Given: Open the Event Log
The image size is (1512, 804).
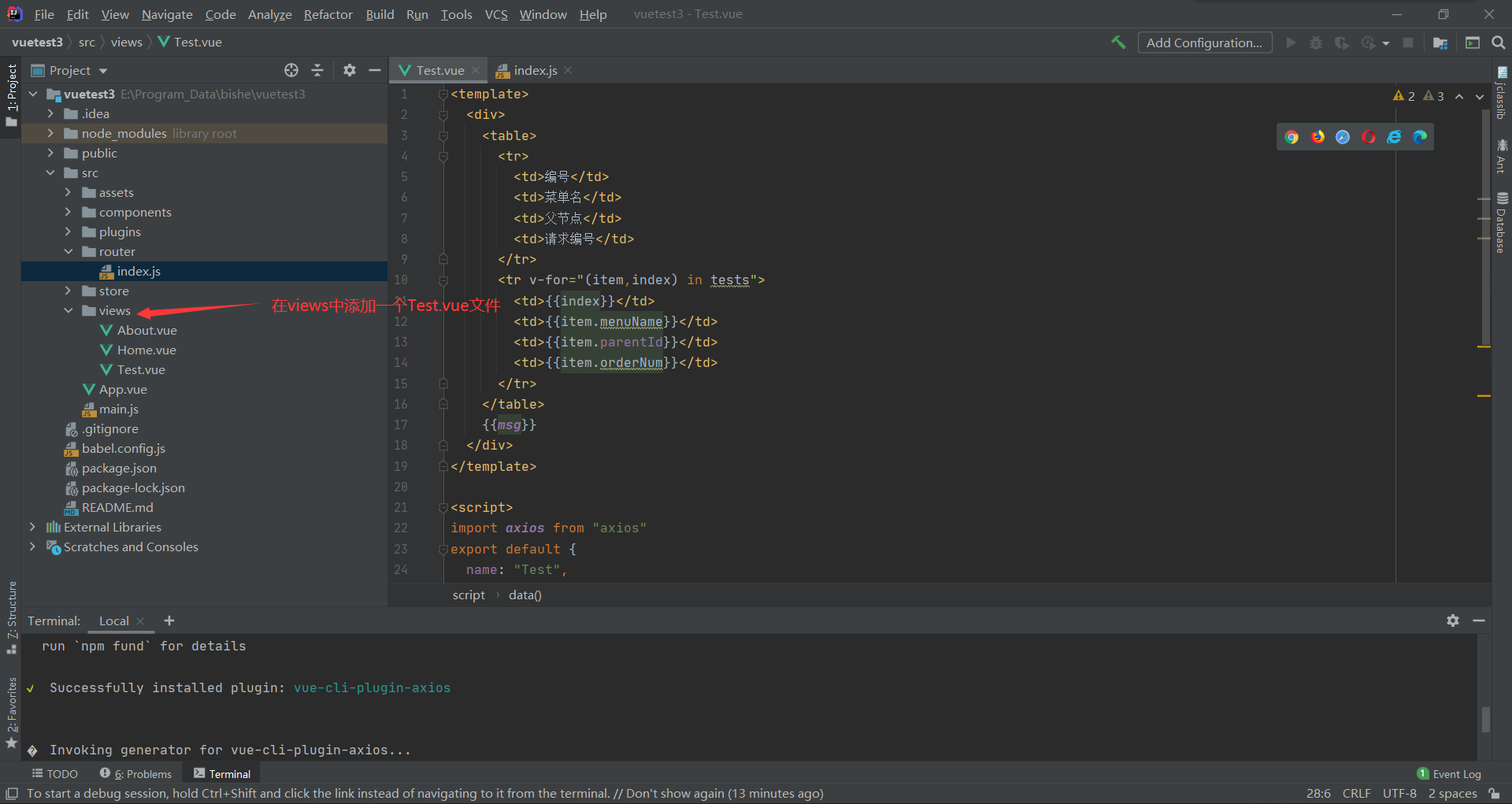Looking at the screenshot, I should pos(1449,773).
